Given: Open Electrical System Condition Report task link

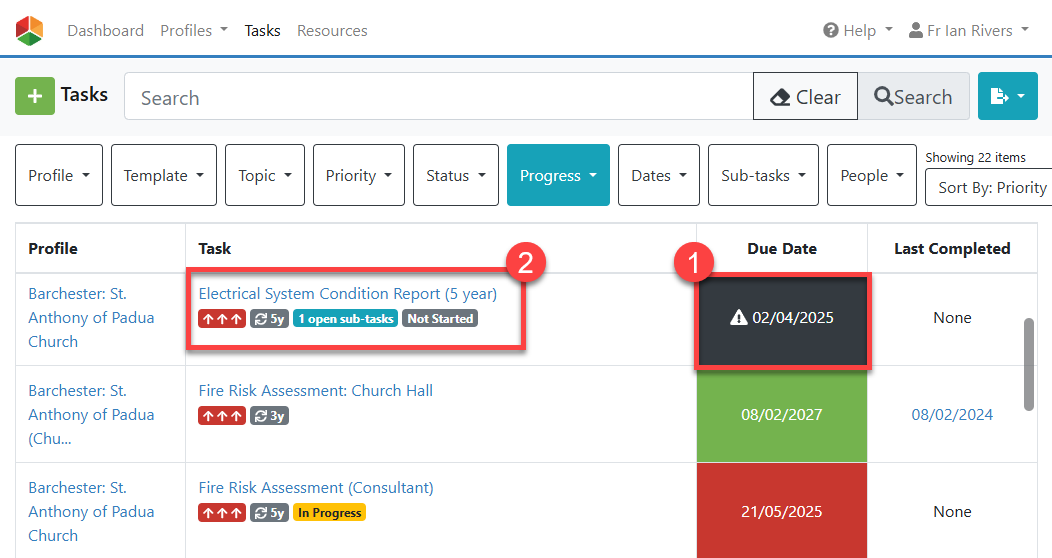Looking at the screenshot, I should 347,294.
